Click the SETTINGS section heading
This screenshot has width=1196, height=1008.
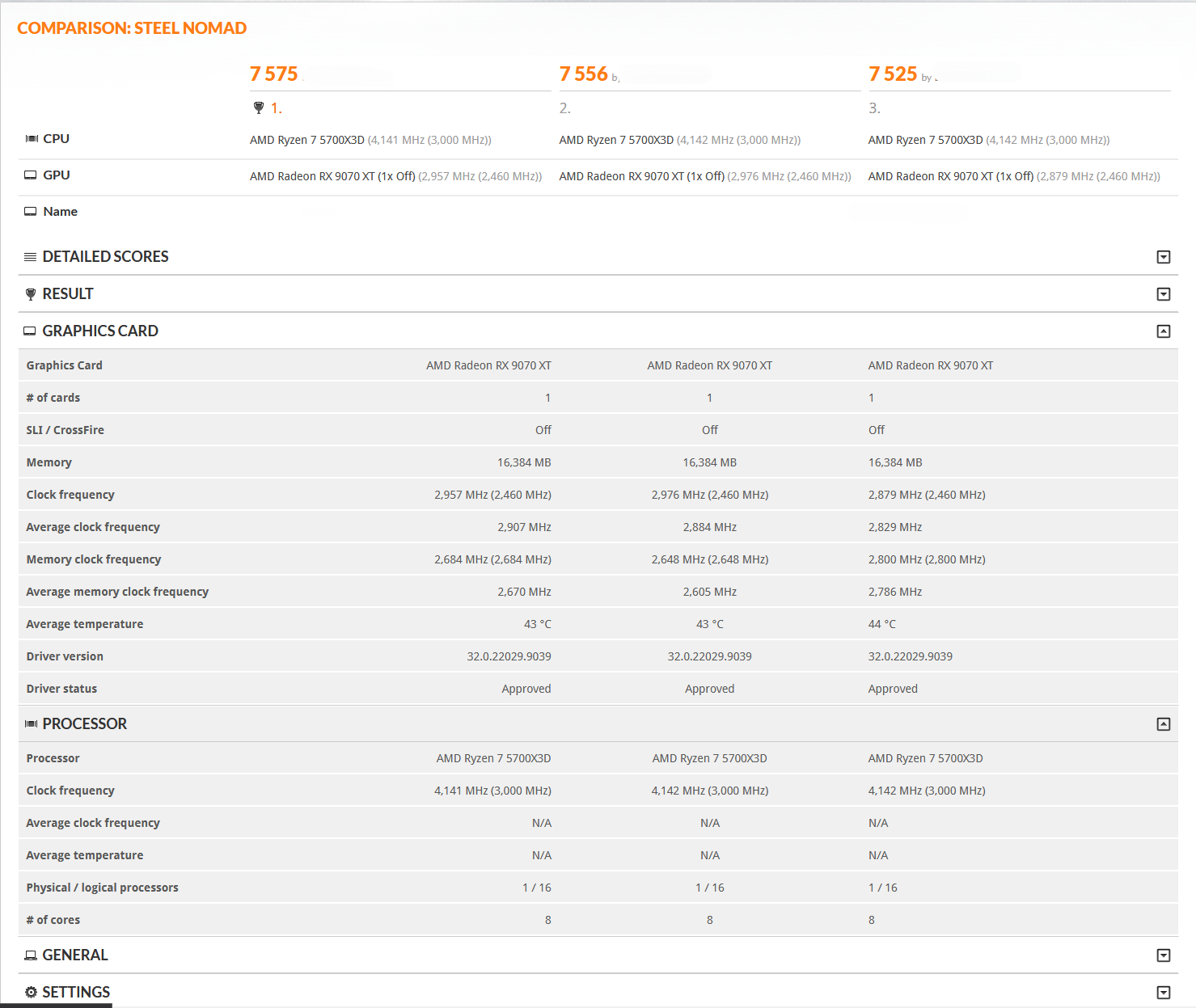[76, 993]
